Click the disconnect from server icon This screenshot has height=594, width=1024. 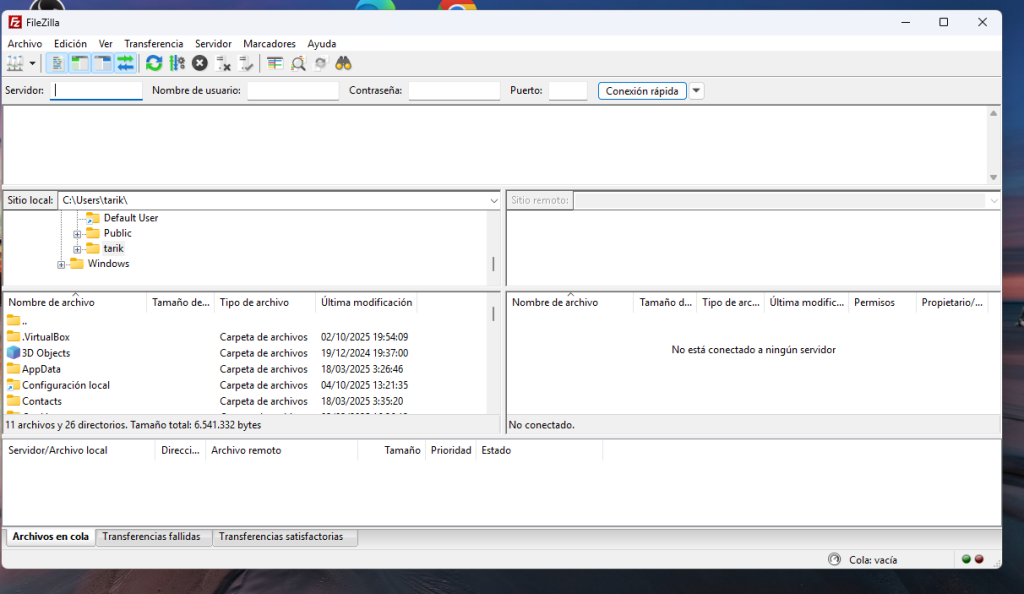pyautogui.click(x=223, y=63)
